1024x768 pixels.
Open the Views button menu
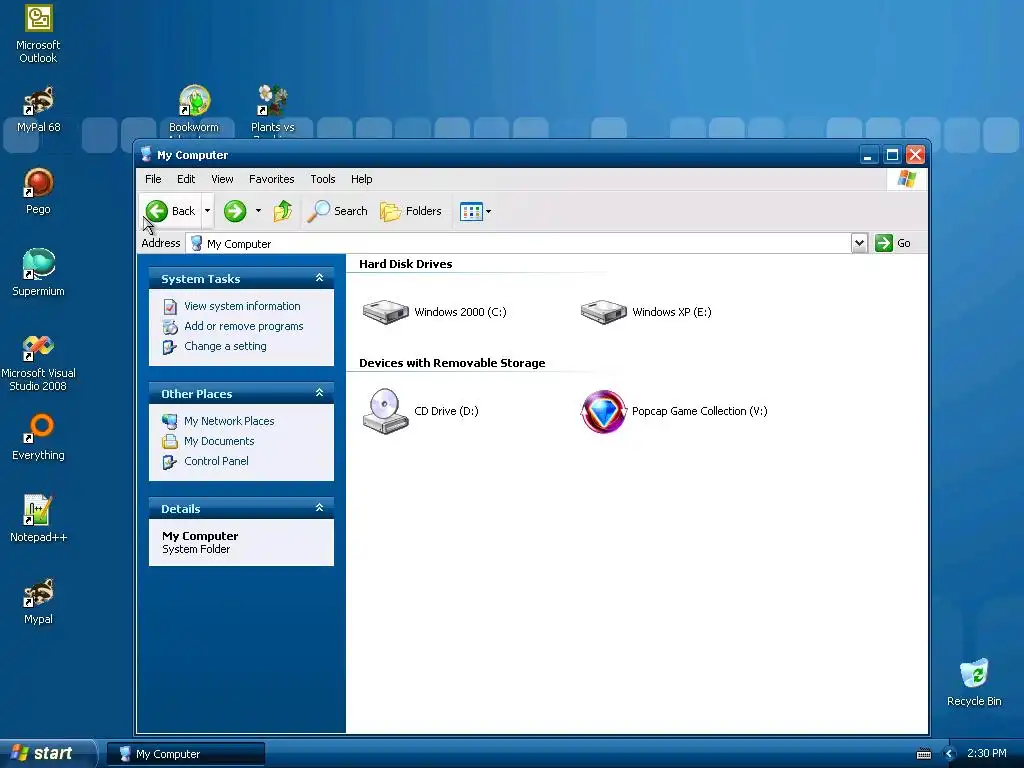tap(475, 211)
